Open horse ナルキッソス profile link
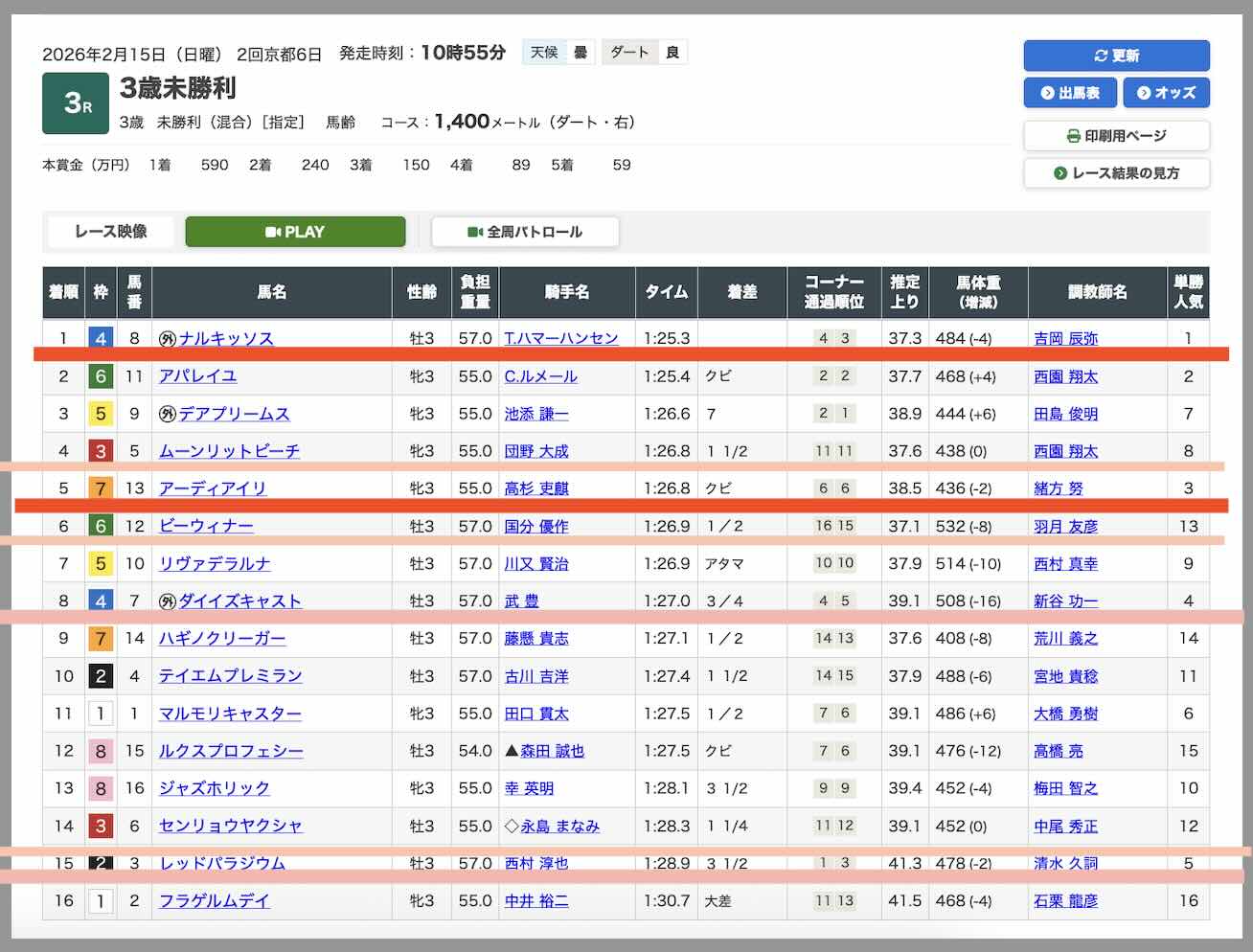Viewport: 1253px width, 952px height. 226,338
